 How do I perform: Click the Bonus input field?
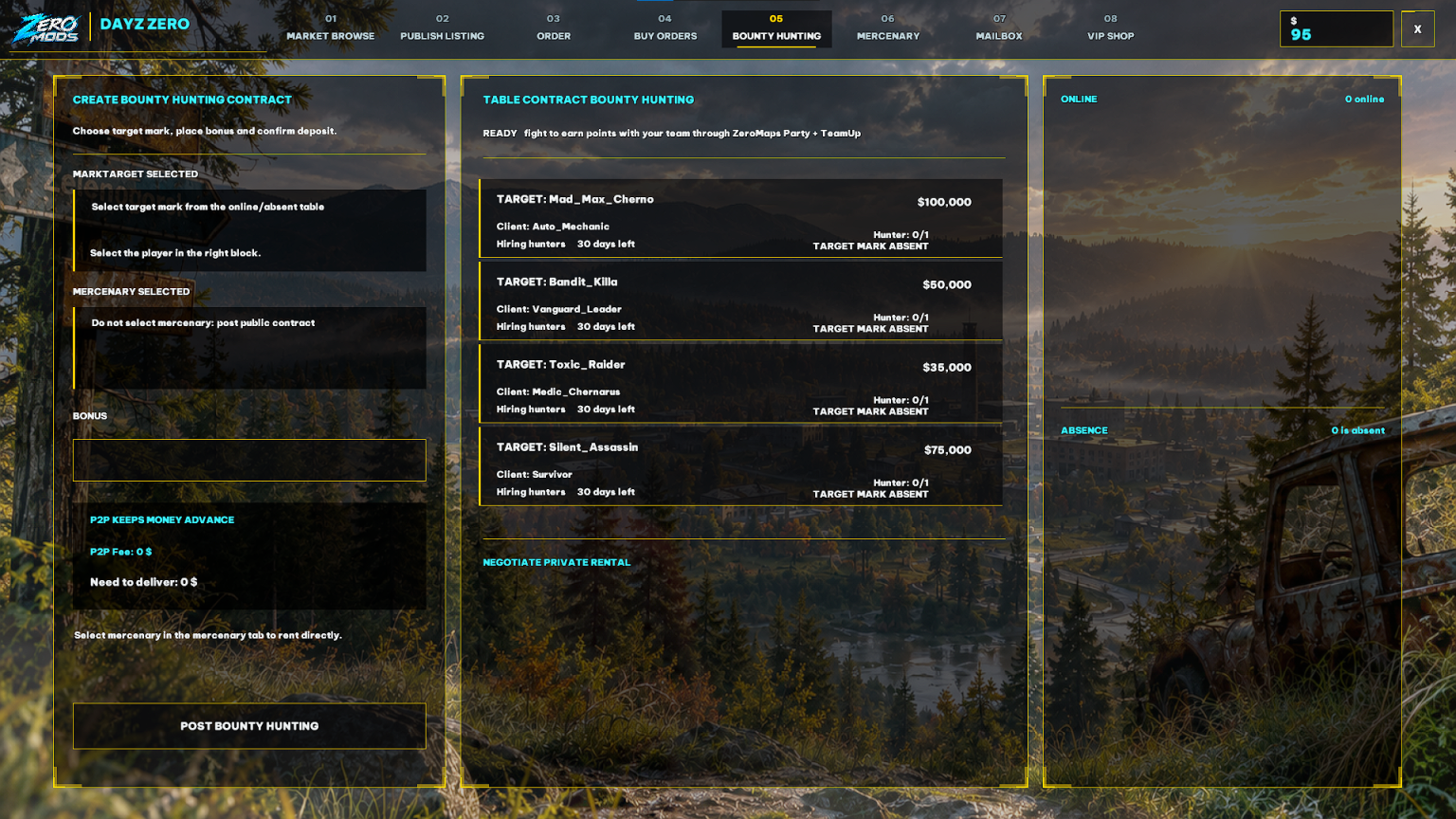249,460
